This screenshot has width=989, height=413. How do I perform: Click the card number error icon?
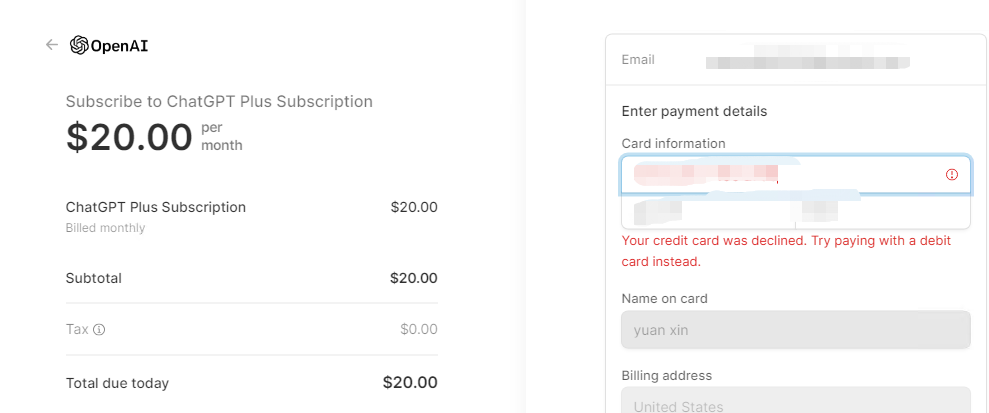click(951, 175)
